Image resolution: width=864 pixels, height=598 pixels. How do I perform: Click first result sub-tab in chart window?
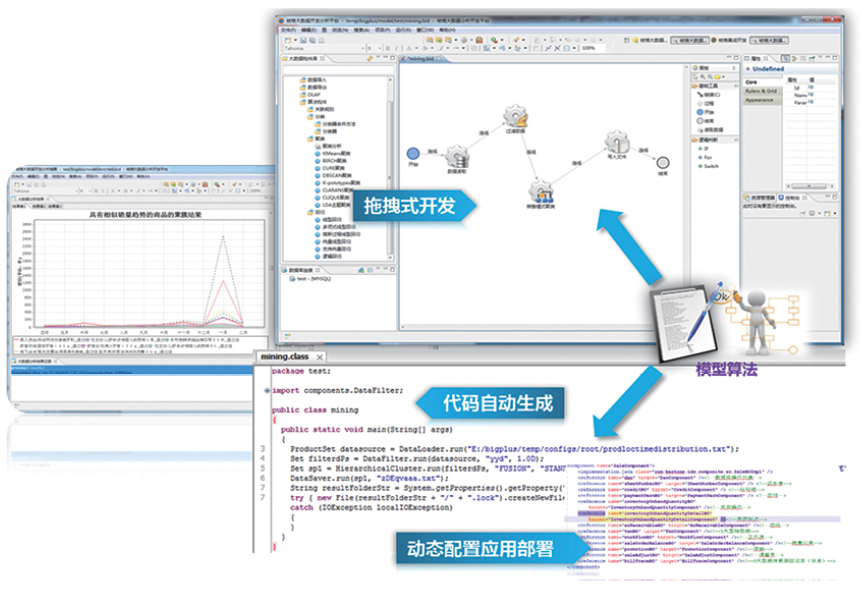click(20, 206)
